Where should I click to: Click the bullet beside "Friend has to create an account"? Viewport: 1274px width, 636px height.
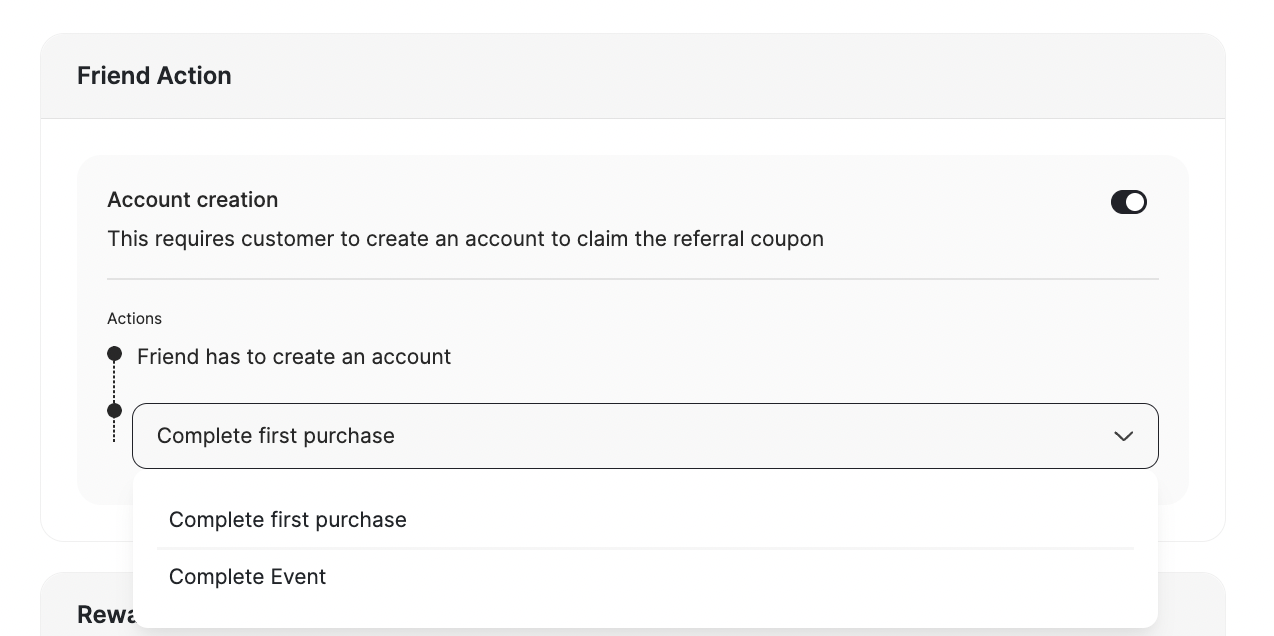[115, 354]
